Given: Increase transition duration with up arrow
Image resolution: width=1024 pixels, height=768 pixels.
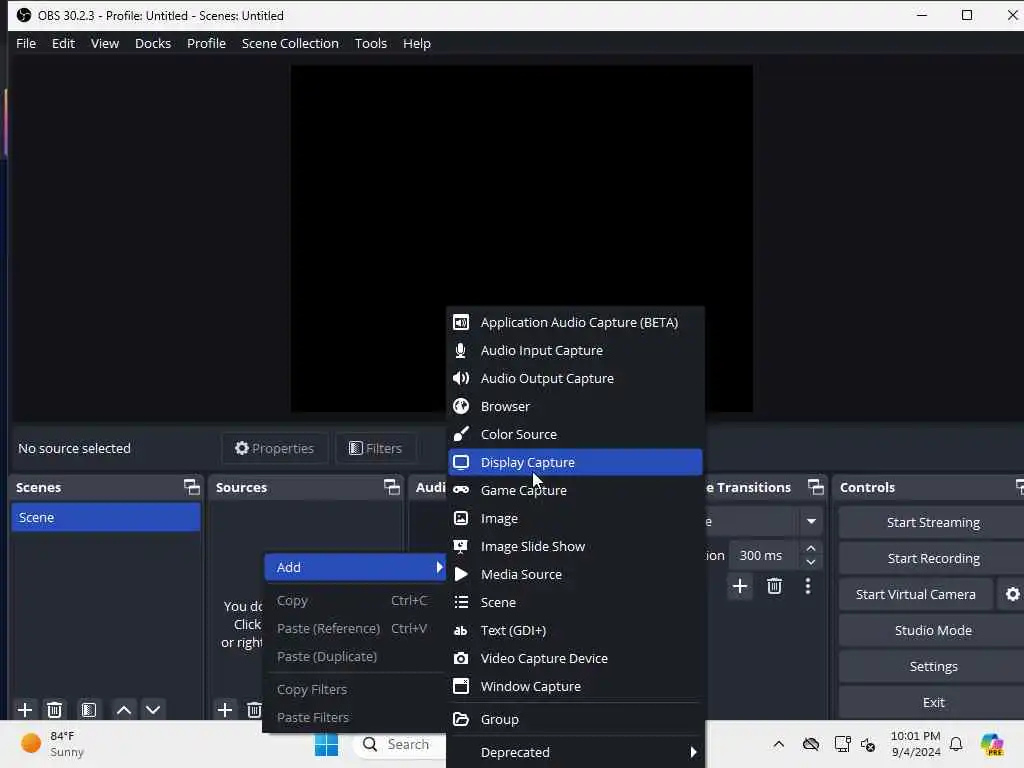Looking at the screenshot, I should [x=811, y=548].
